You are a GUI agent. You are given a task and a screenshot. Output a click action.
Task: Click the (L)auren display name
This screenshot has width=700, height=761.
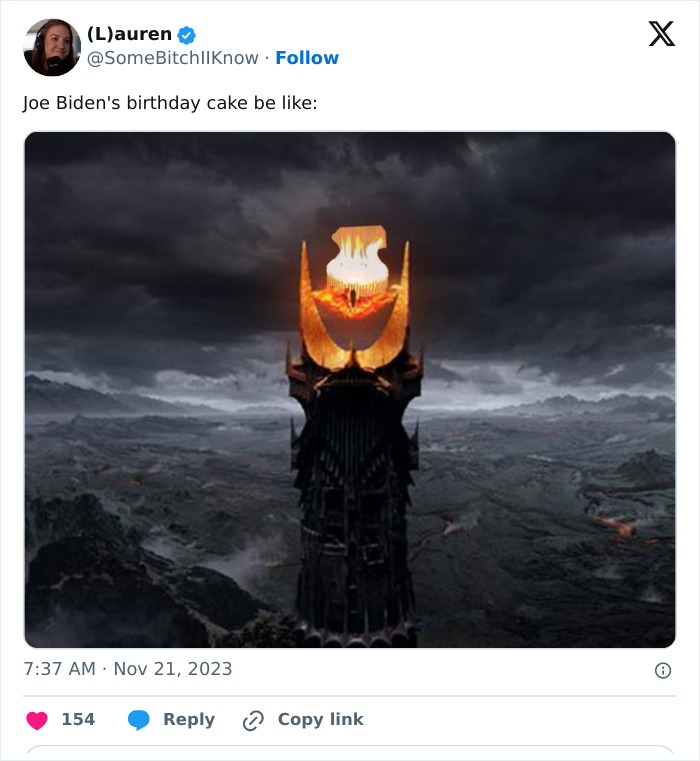[129, 34]
